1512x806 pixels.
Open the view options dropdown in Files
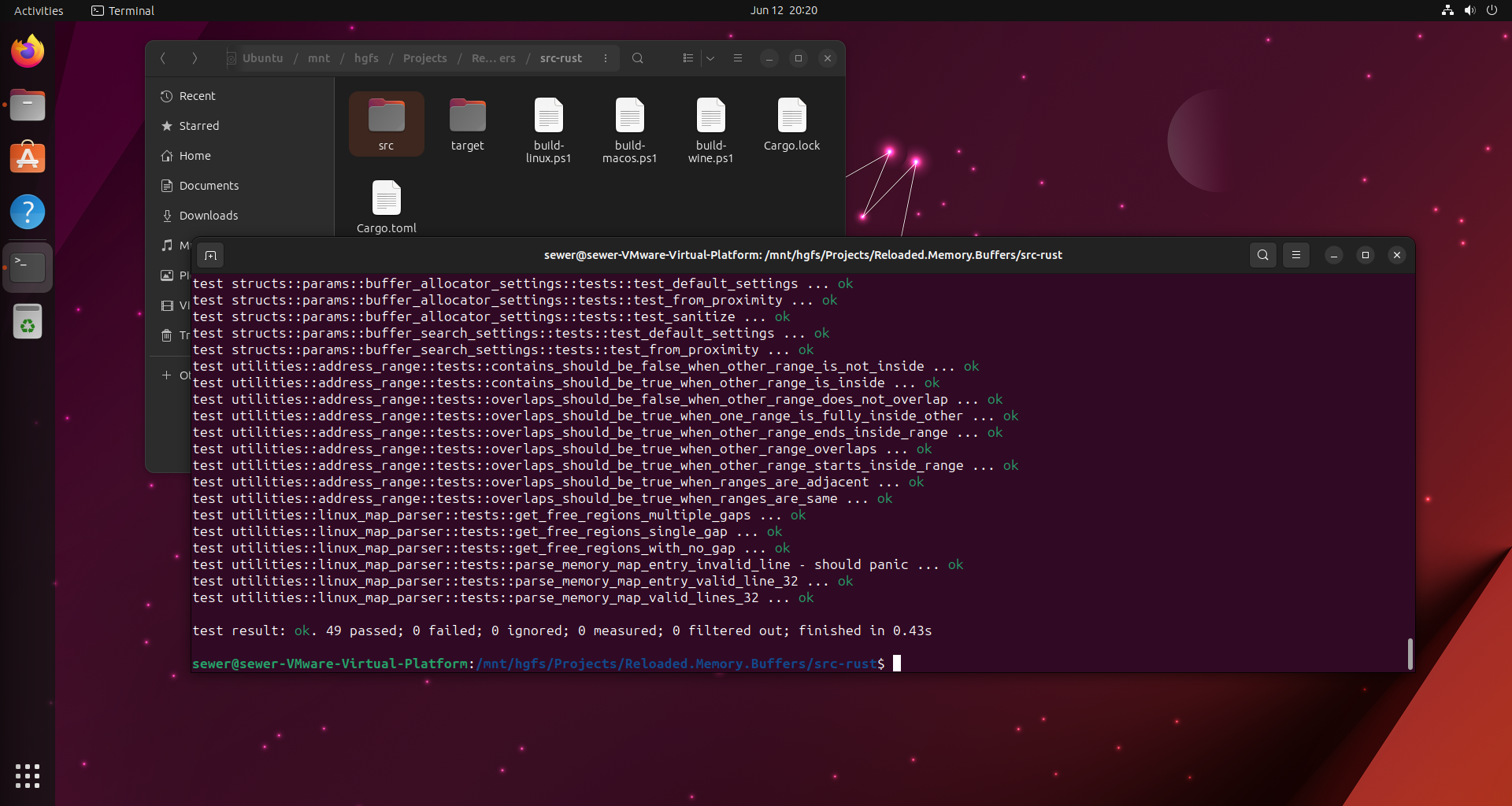[711, 58]
